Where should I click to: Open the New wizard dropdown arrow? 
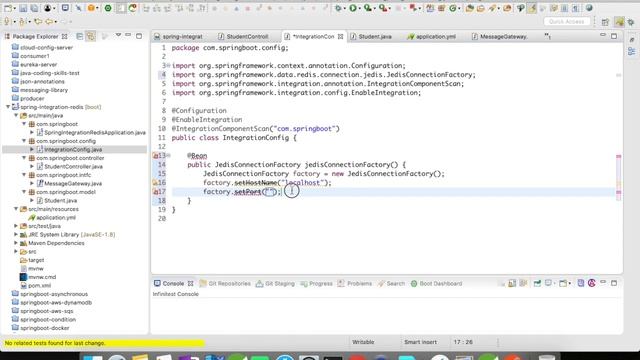tap(15, 9)
